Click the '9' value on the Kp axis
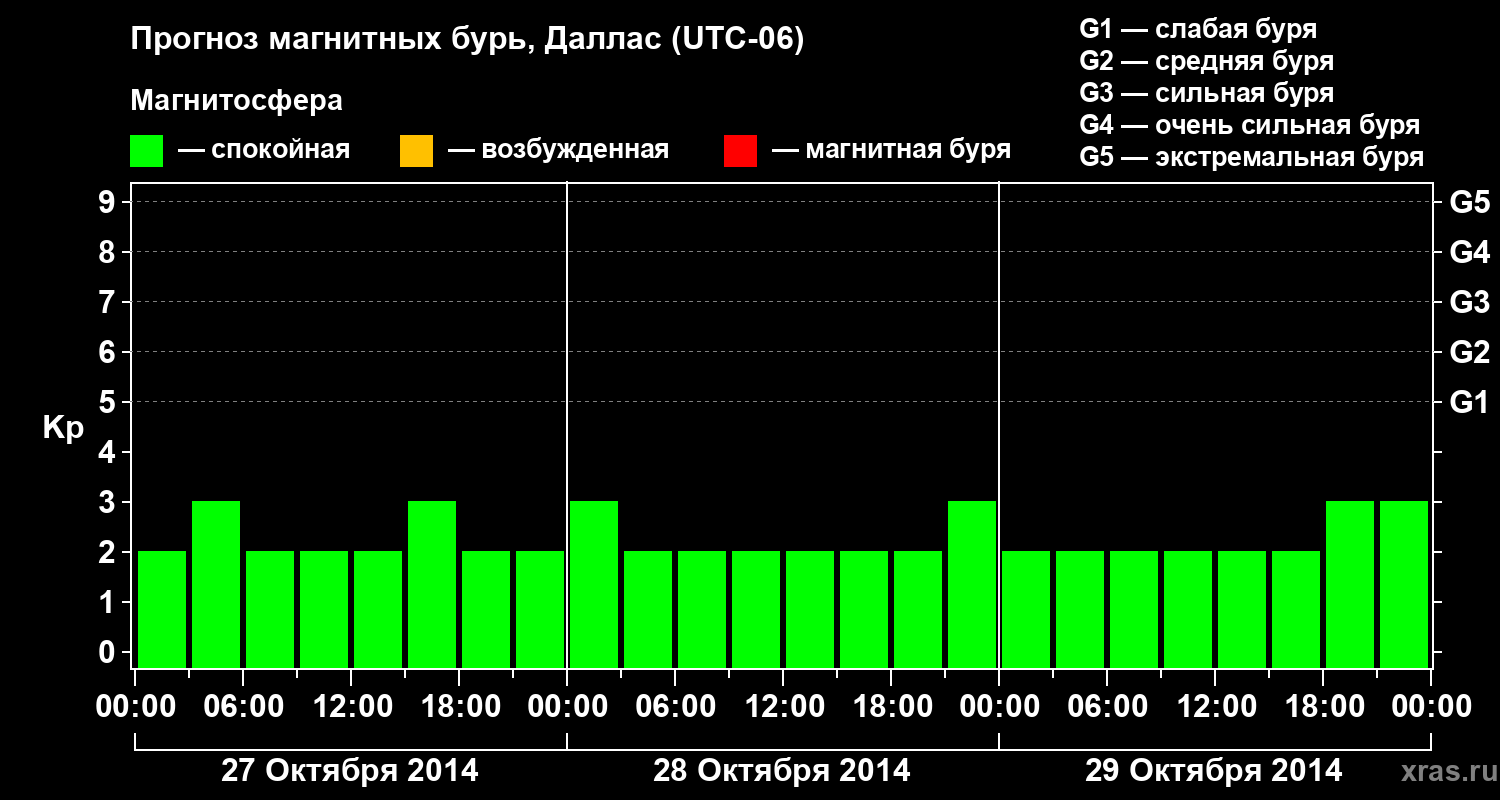This screenshot has height=800, width=1500. tap(109, 202)
